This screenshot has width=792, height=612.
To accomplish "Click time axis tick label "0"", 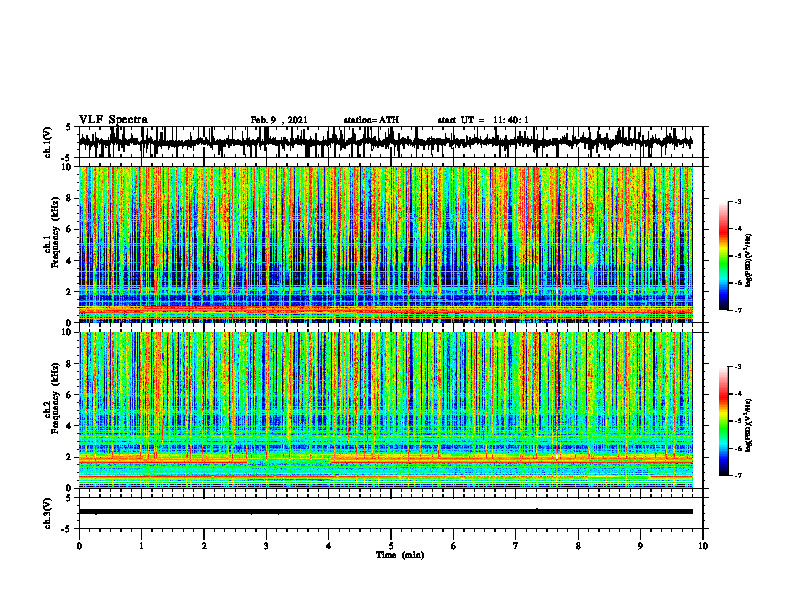I will (x=79, y=546).
